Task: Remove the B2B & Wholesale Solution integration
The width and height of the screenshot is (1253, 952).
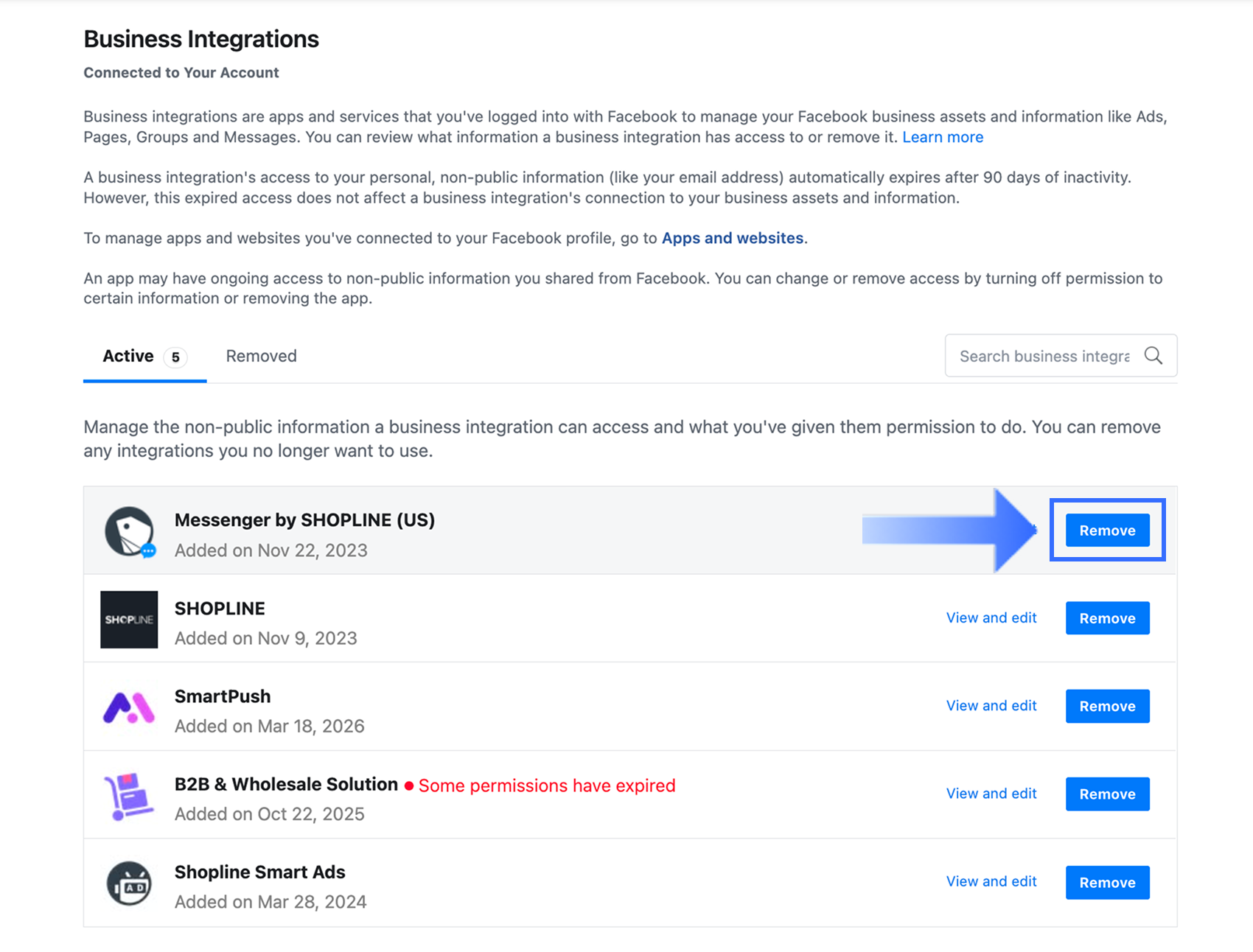Action: tap(1107, 794)
